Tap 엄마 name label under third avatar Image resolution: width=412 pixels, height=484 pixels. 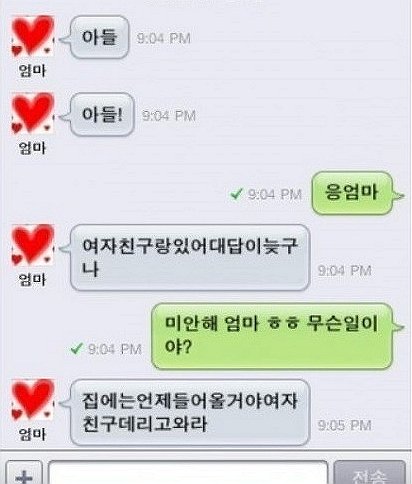point(32,280)
